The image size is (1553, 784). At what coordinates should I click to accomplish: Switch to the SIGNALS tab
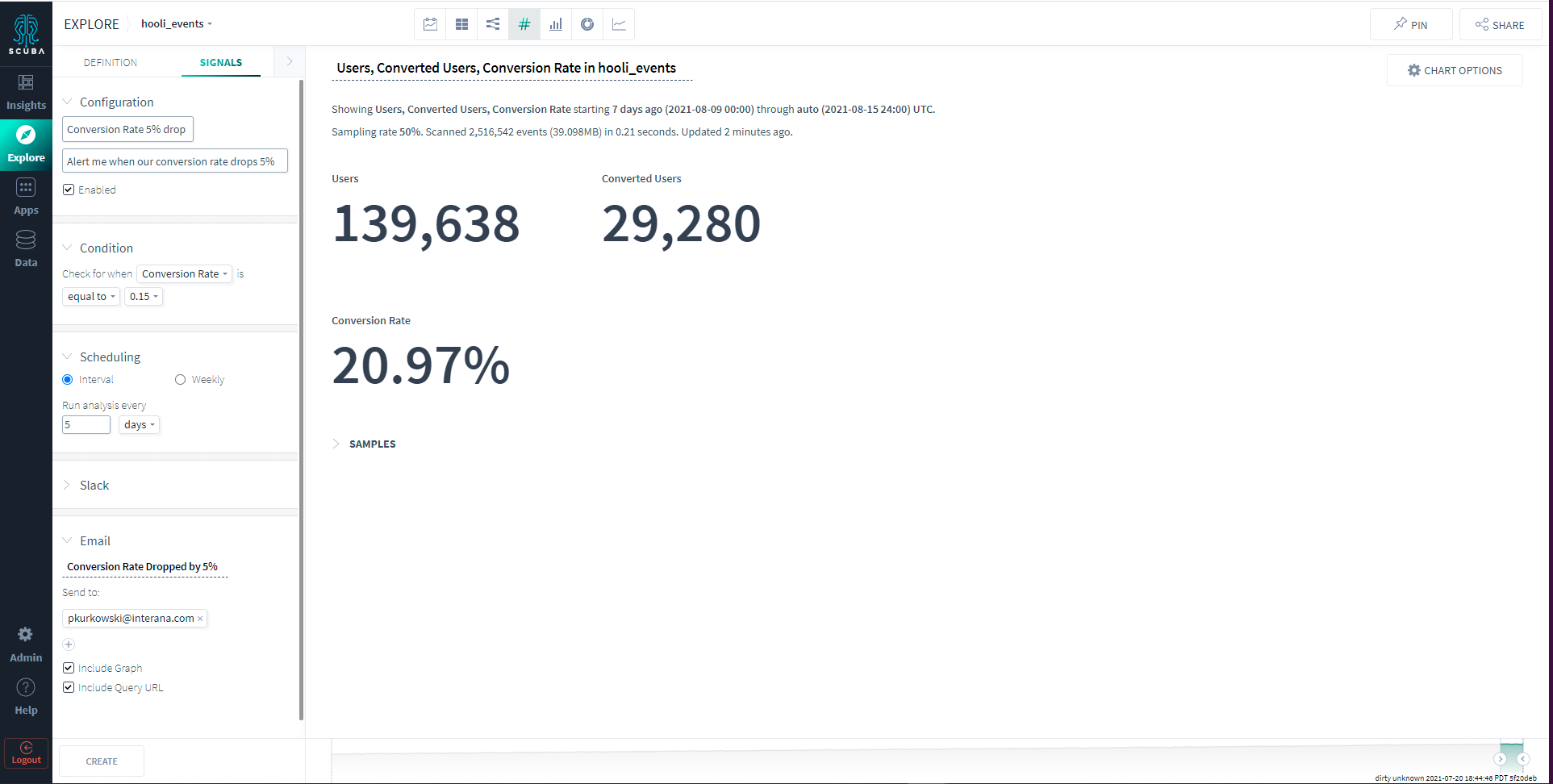pos(221,62)
